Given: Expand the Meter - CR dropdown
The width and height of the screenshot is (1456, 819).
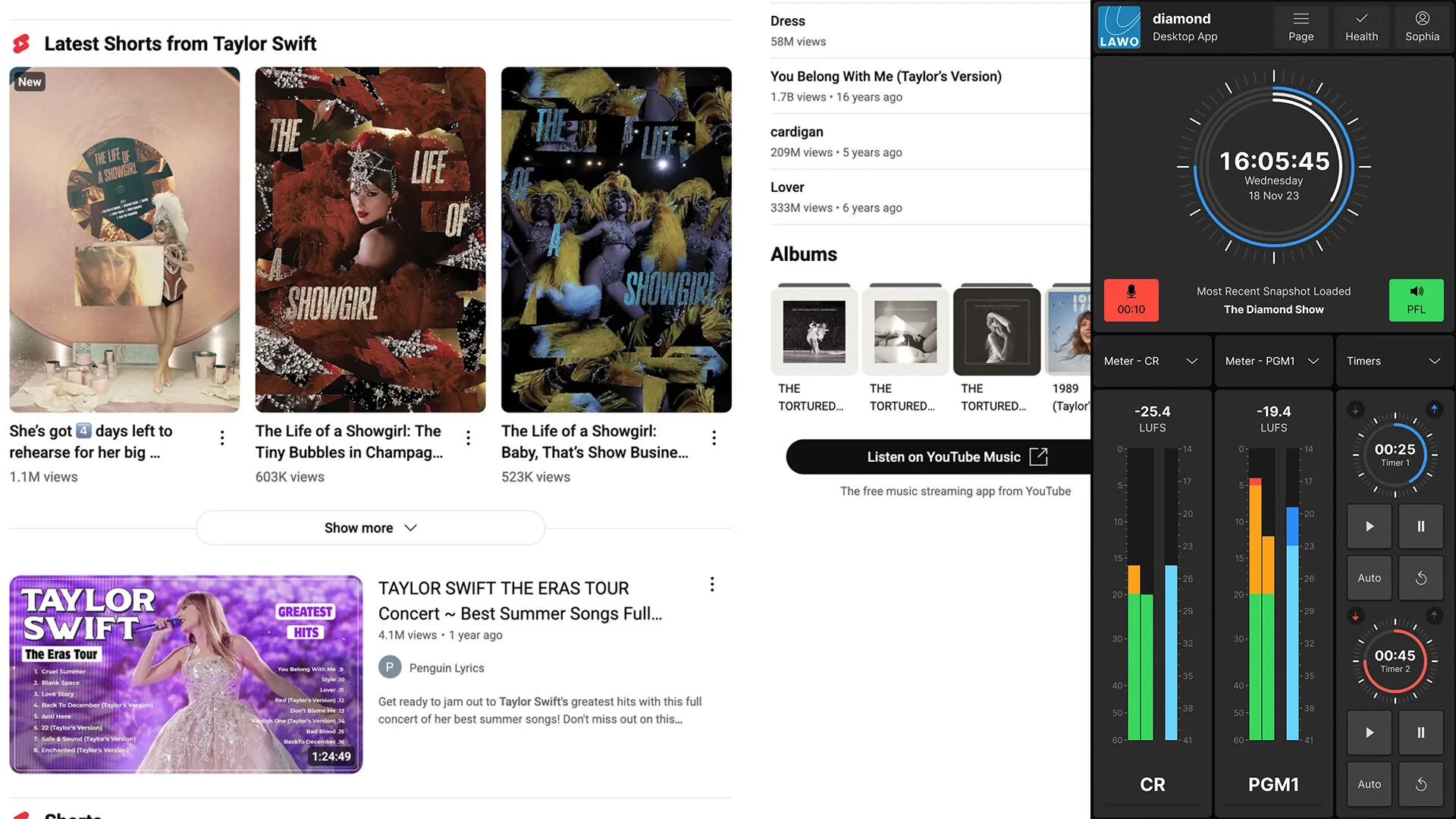Looking at the screenshot, I should click(1151, 361).
